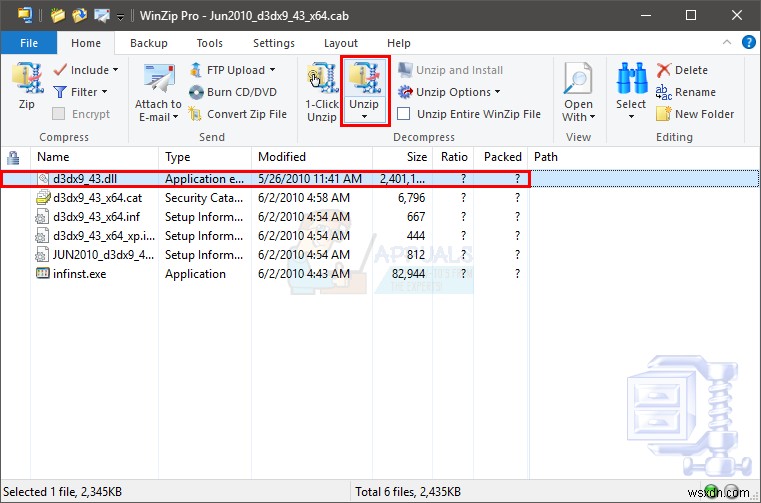This screenshot has width=761, height=503.
Task: Switch to the Layout tab
Action: [x=341, y=43]
